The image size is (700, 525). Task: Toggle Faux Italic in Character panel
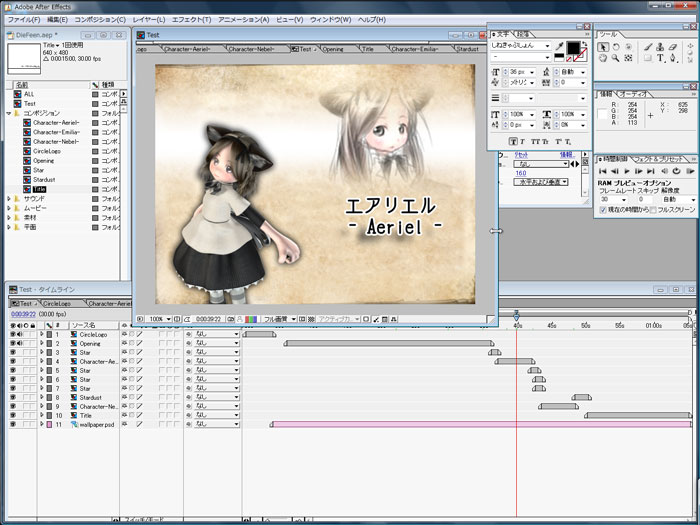523,142
